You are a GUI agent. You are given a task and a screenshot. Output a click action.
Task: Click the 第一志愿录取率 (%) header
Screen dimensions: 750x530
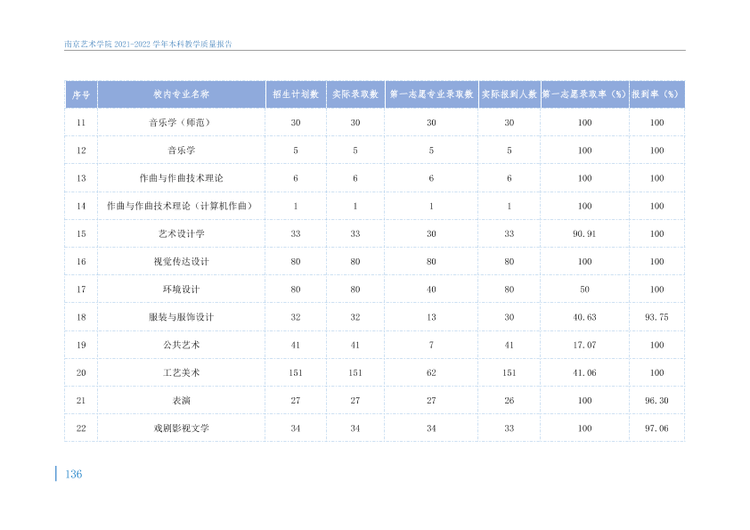[x=585, y=95]
